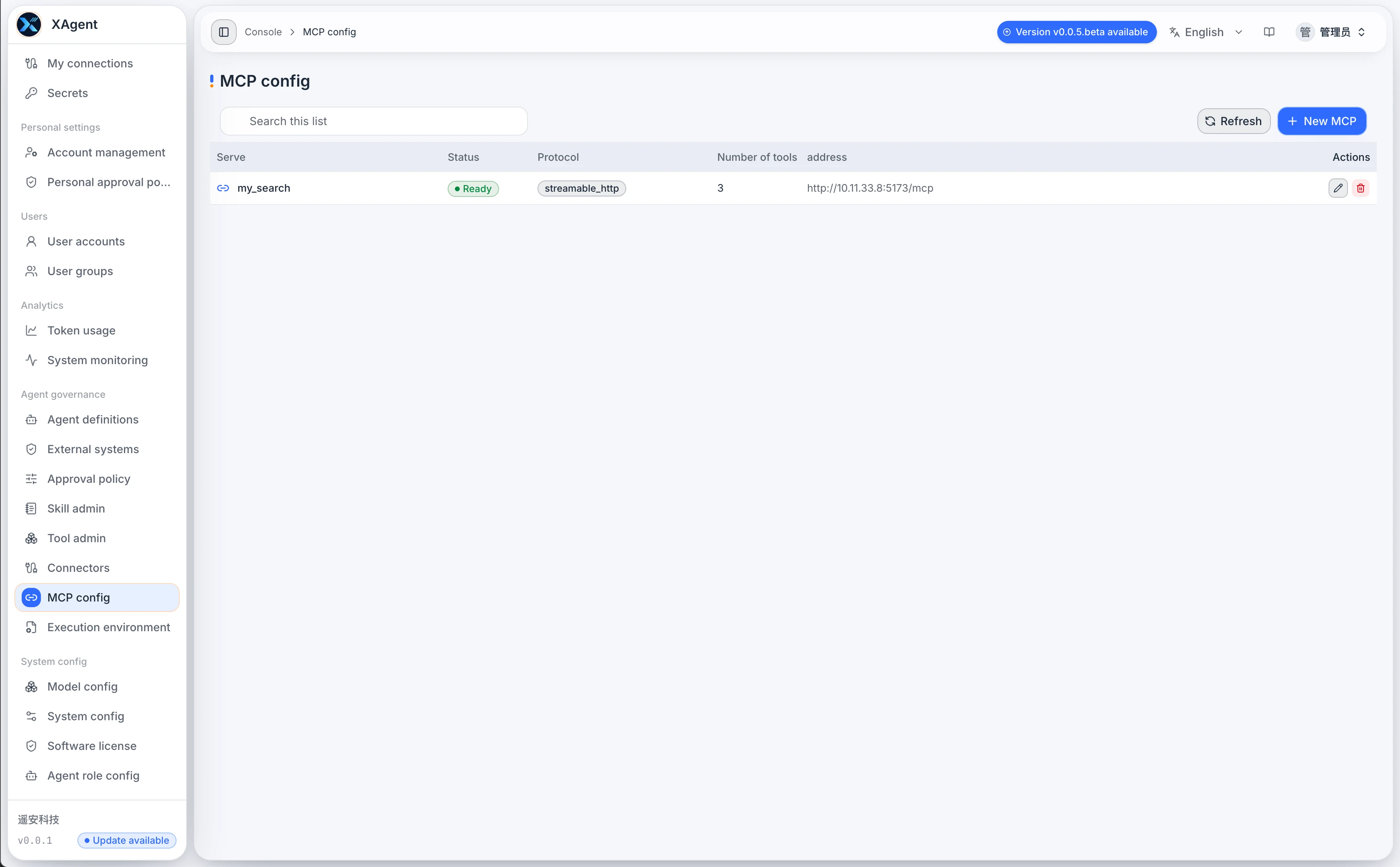Delete the my_search MCP entry
Viewport: 1400px width, 867px height.
(x=1360, y=188)
